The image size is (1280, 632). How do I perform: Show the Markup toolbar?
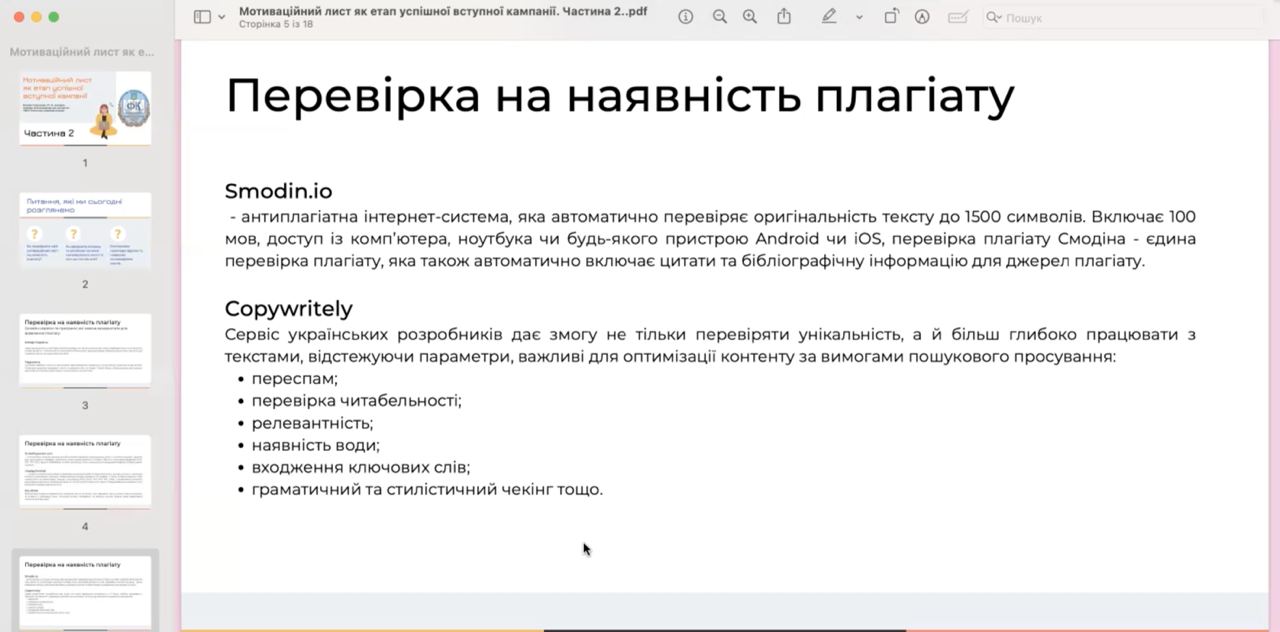point(922,17)
